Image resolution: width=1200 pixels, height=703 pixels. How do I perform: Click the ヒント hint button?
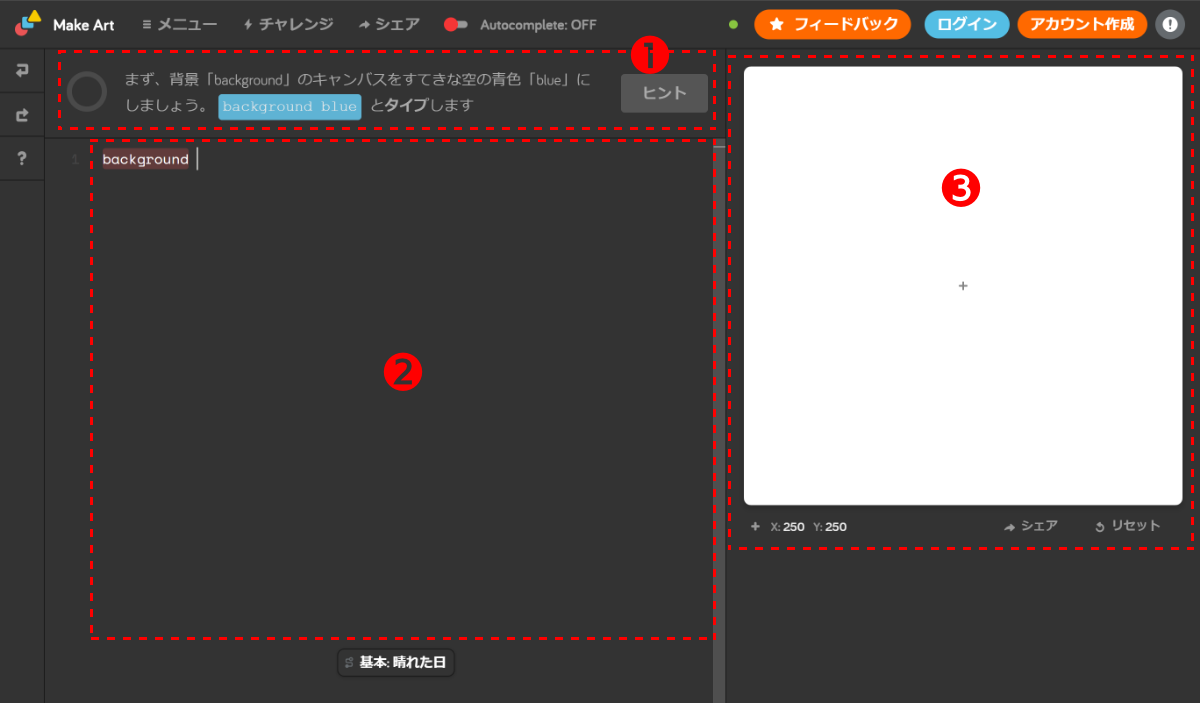pyautogui.click(x=664, y=93)
